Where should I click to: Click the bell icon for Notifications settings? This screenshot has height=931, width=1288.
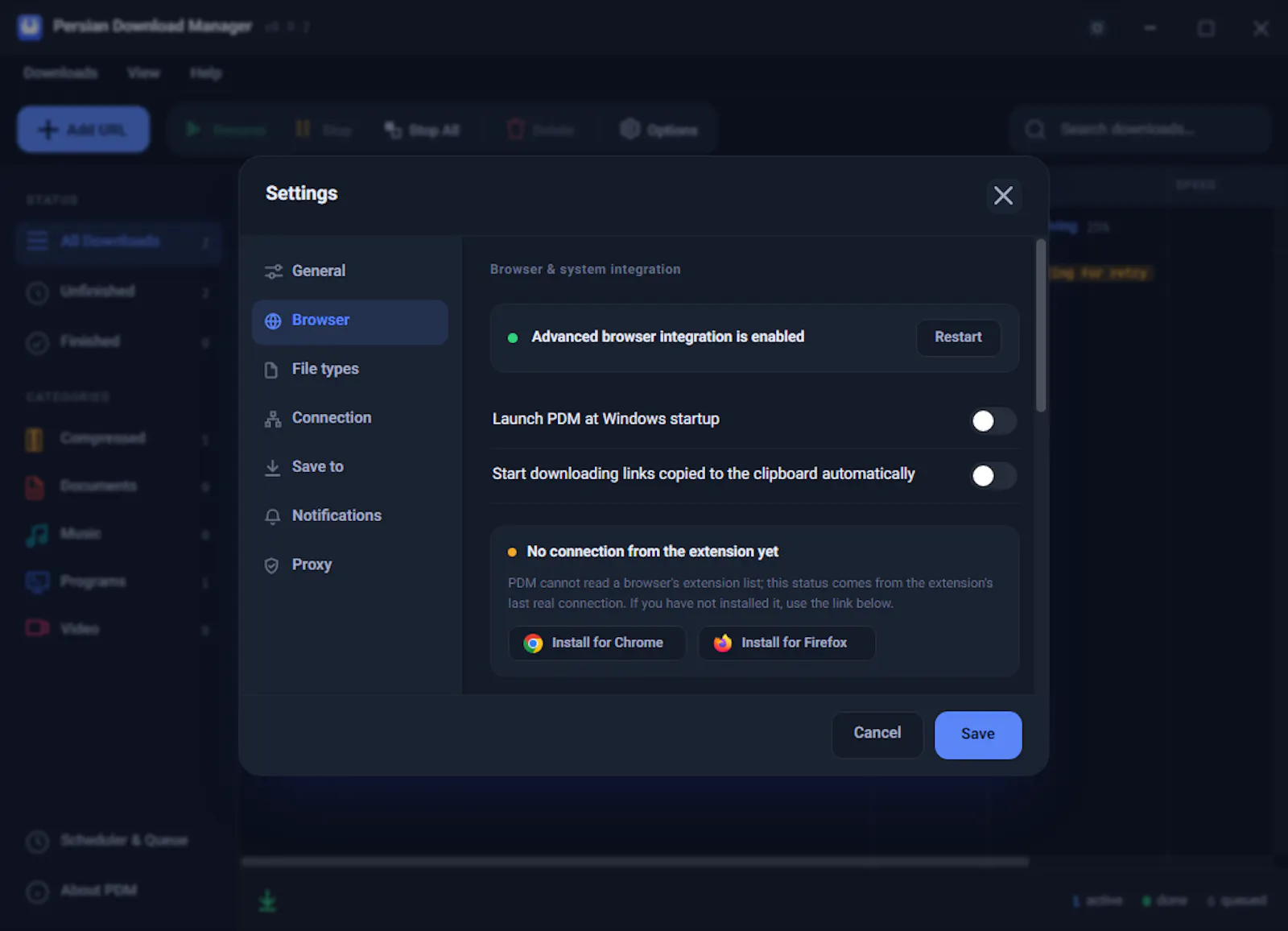pyautogui.click(x=273, y=516)
